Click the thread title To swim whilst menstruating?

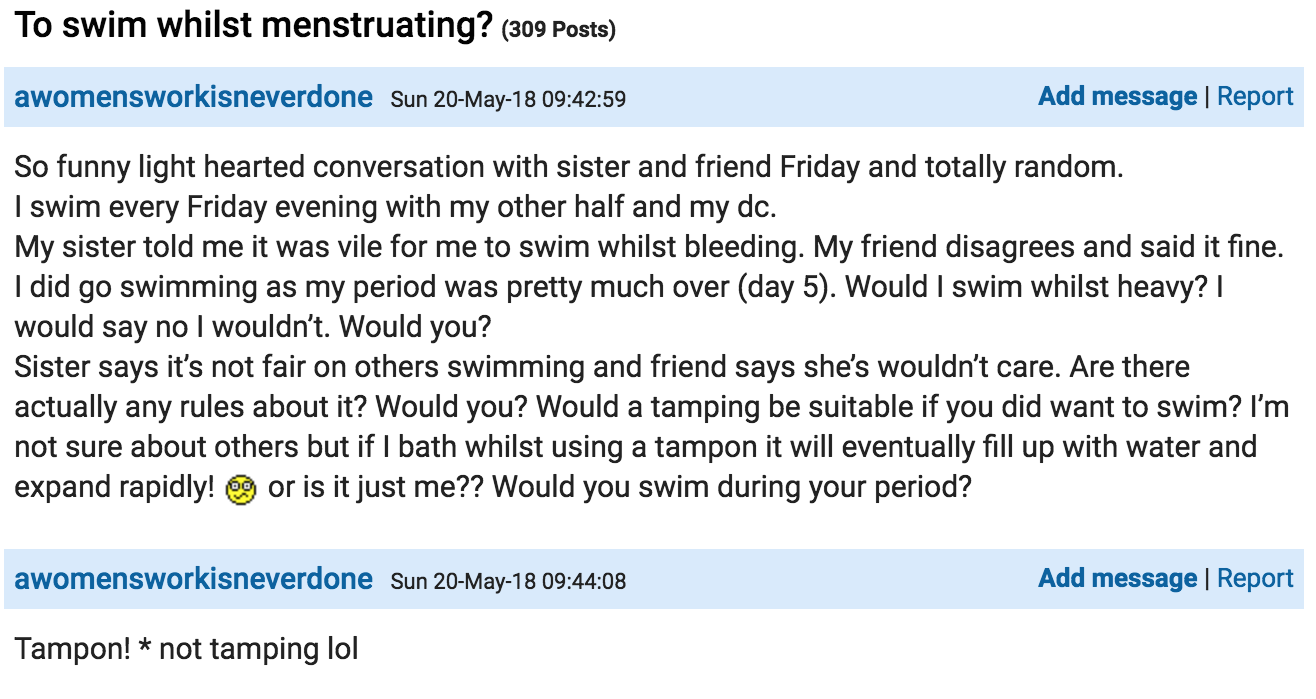point(253,26)
